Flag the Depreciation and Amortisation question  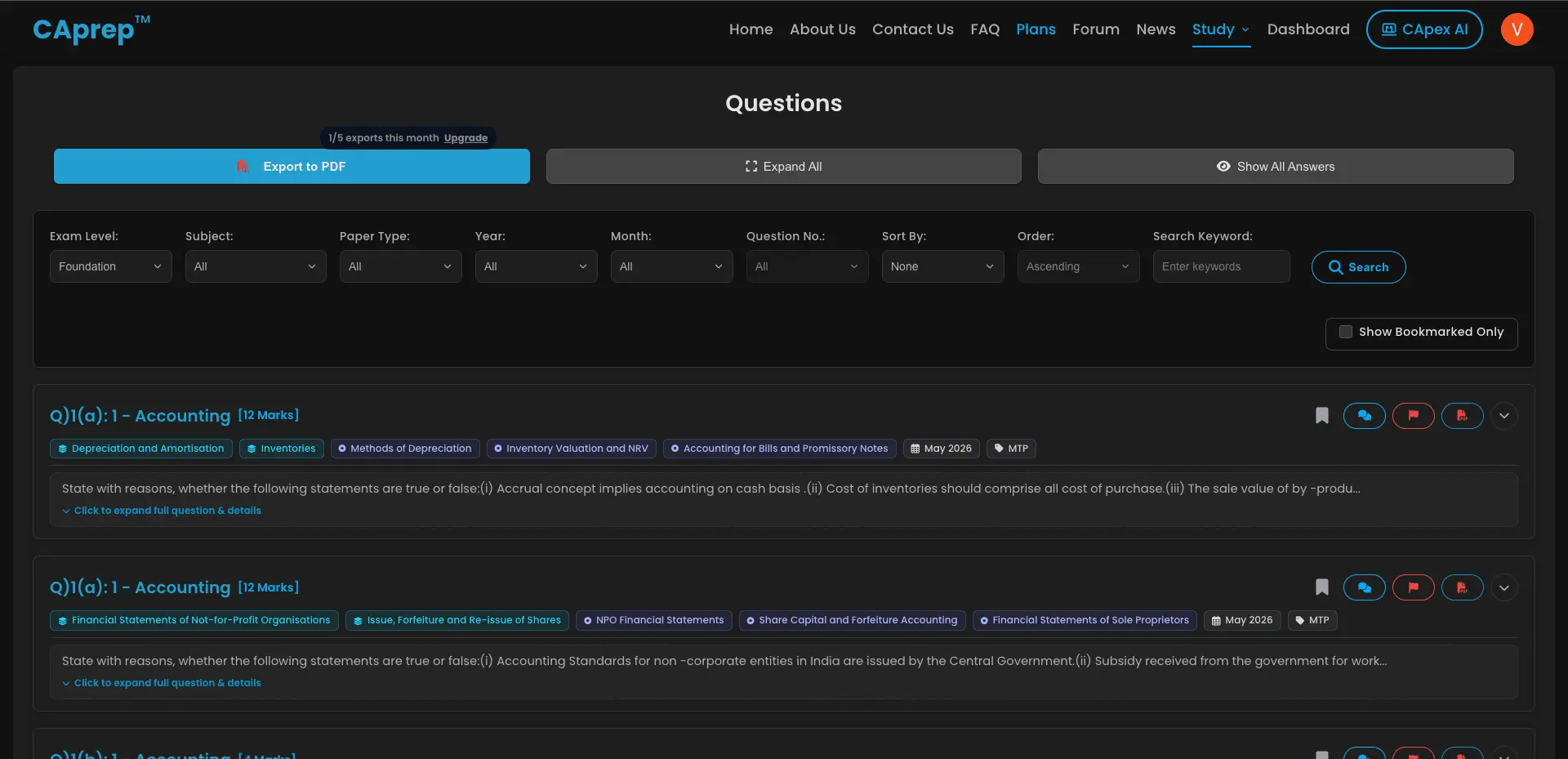[x=1414, y=416]
